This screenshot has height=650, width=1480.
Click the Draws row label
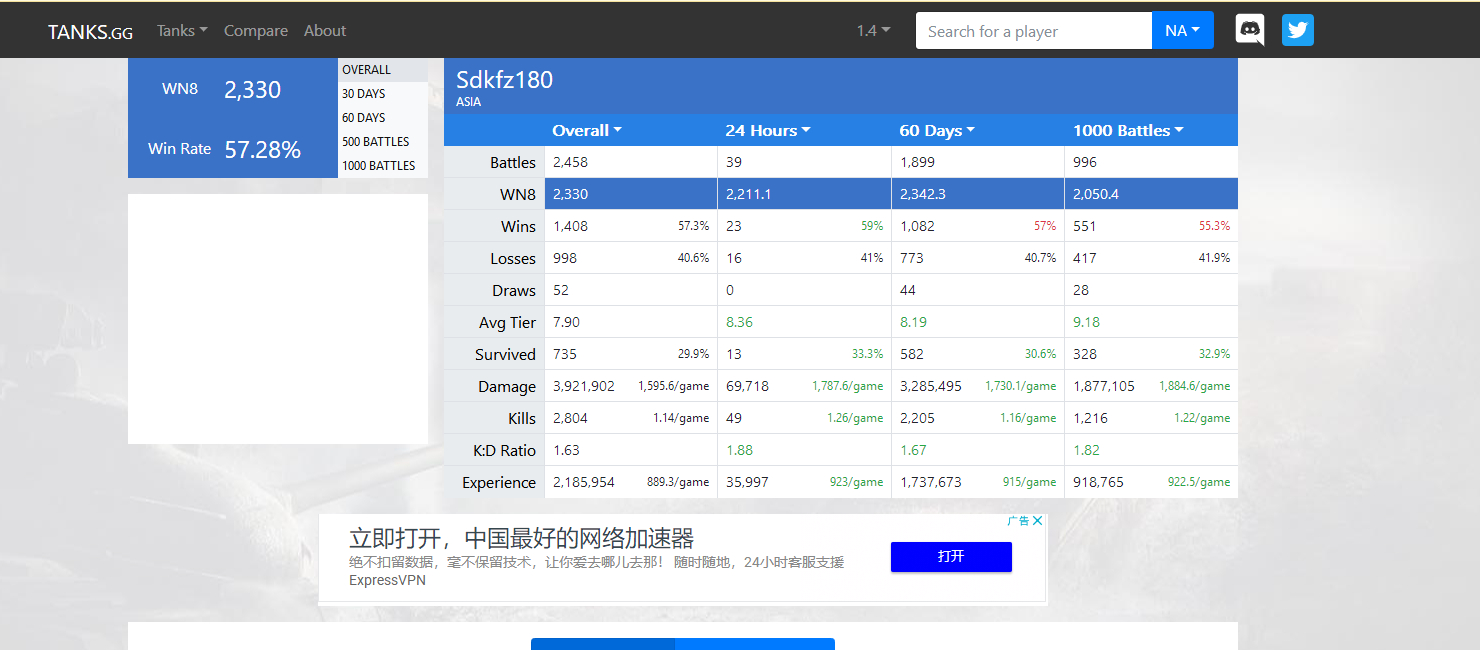[x=514, y=291]
